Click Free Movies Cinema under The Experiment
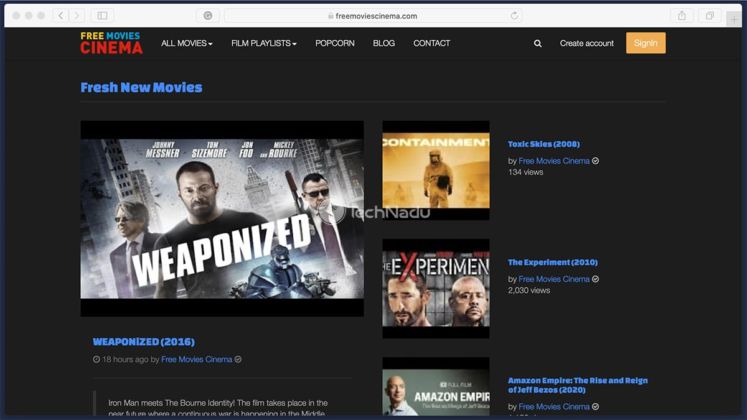 (554, 279)
